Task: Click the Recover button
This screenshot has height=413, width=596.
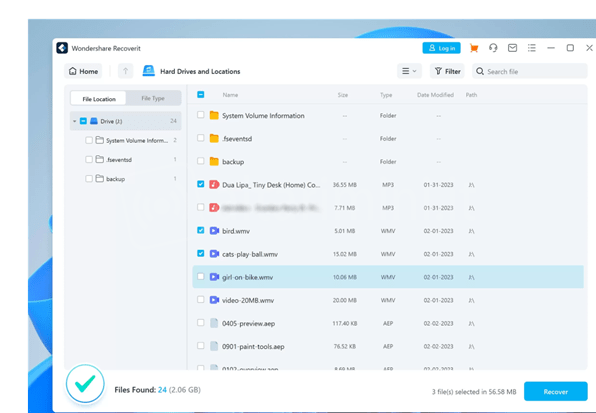Action: tap(556, 392)
